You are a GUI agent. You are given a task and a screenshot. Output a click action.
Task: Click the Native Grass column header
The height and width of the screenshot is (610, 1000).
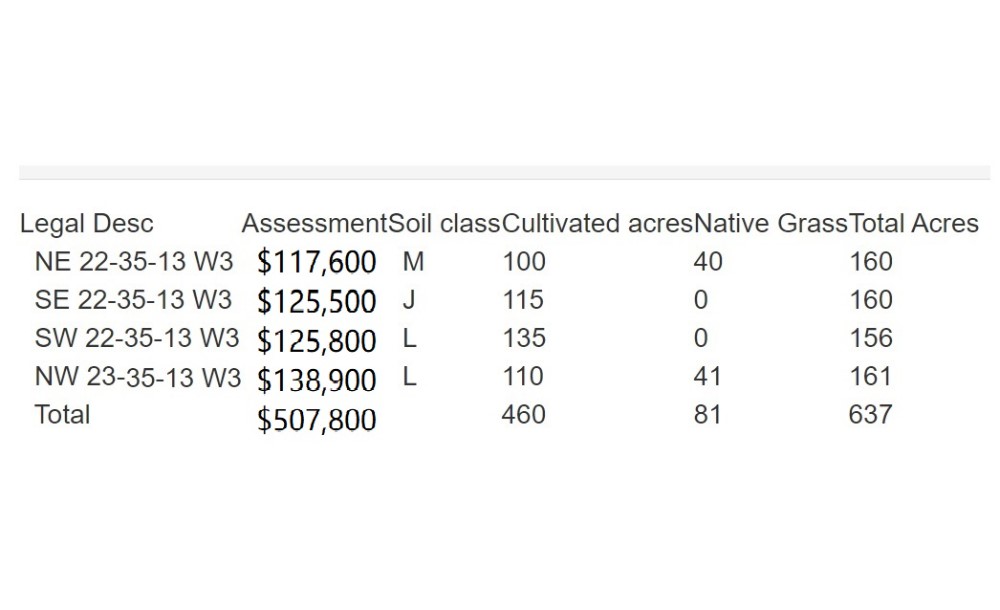(x=770, y=224)
